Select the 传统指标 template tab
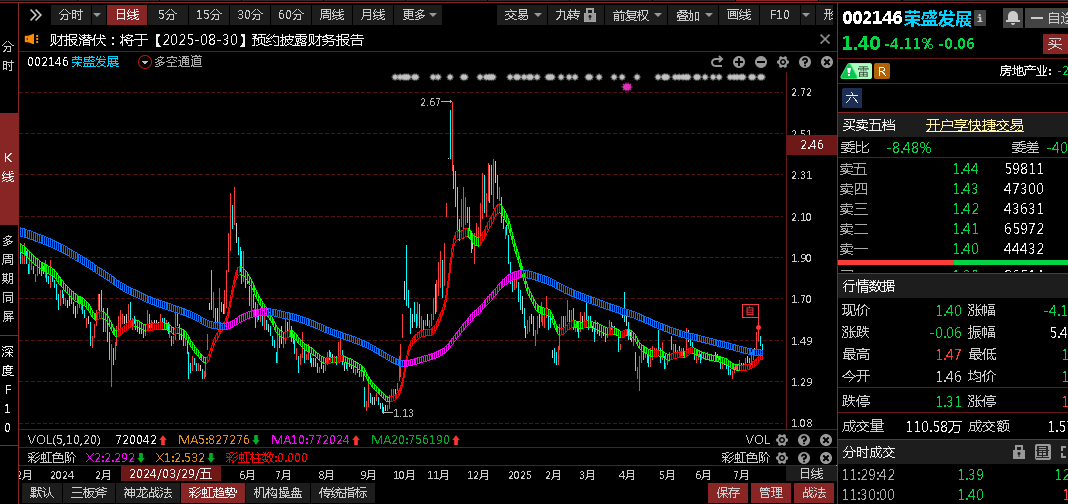Viewport: 1068px width, 504px height. [343, 492]
